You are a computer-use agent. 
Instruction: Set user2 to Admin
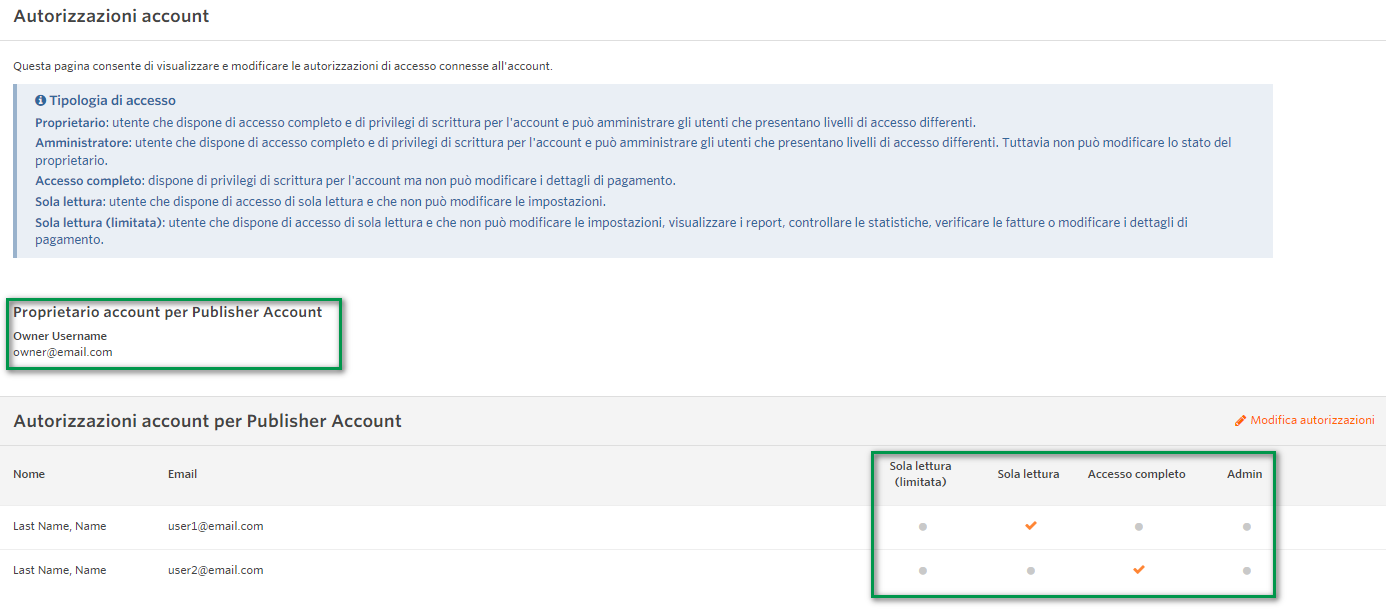(1246, 570)
